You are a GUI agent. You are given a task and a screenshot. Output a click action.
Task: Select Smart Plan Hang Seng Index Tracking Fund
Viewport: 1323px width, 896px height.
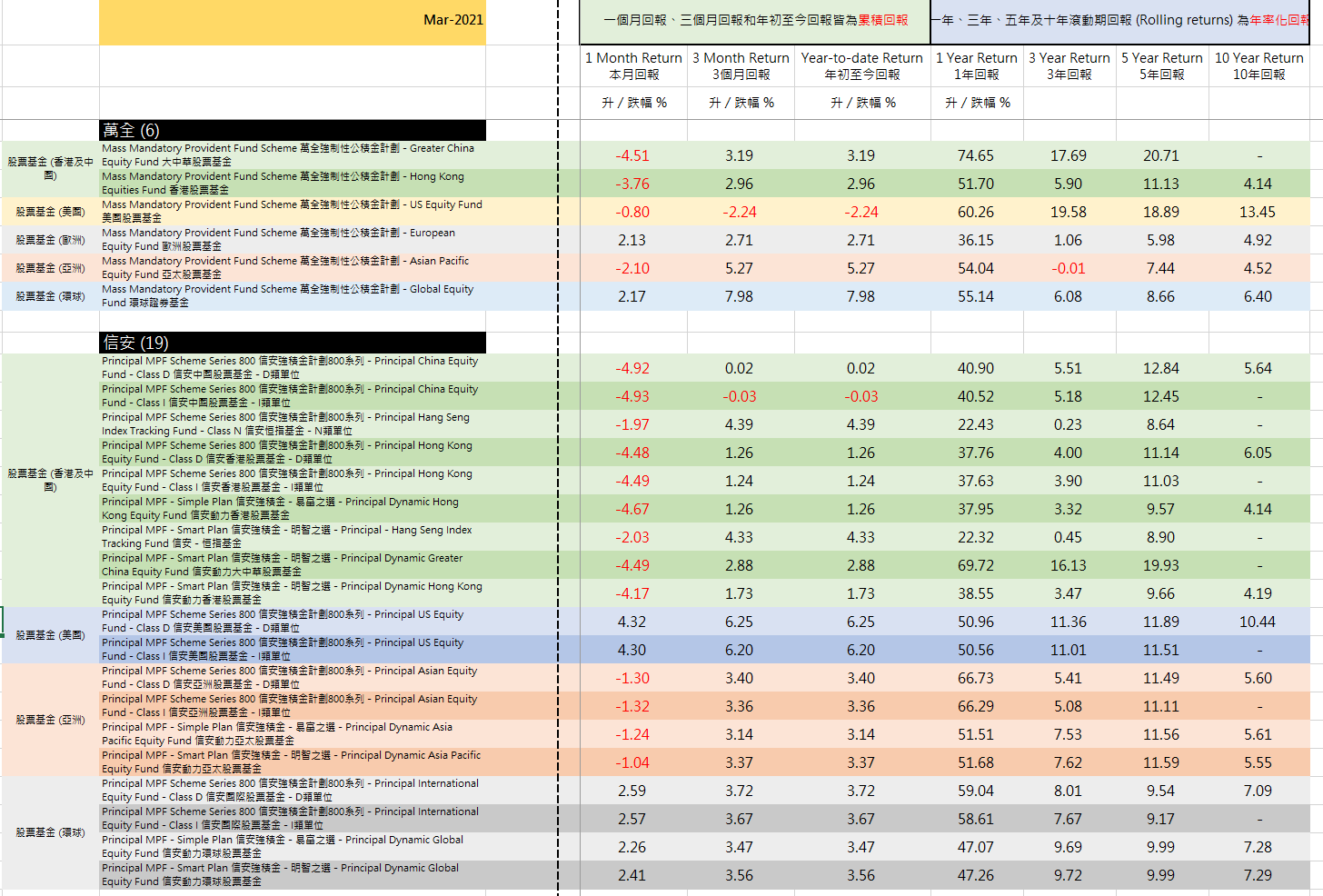(x=293, y=537)
